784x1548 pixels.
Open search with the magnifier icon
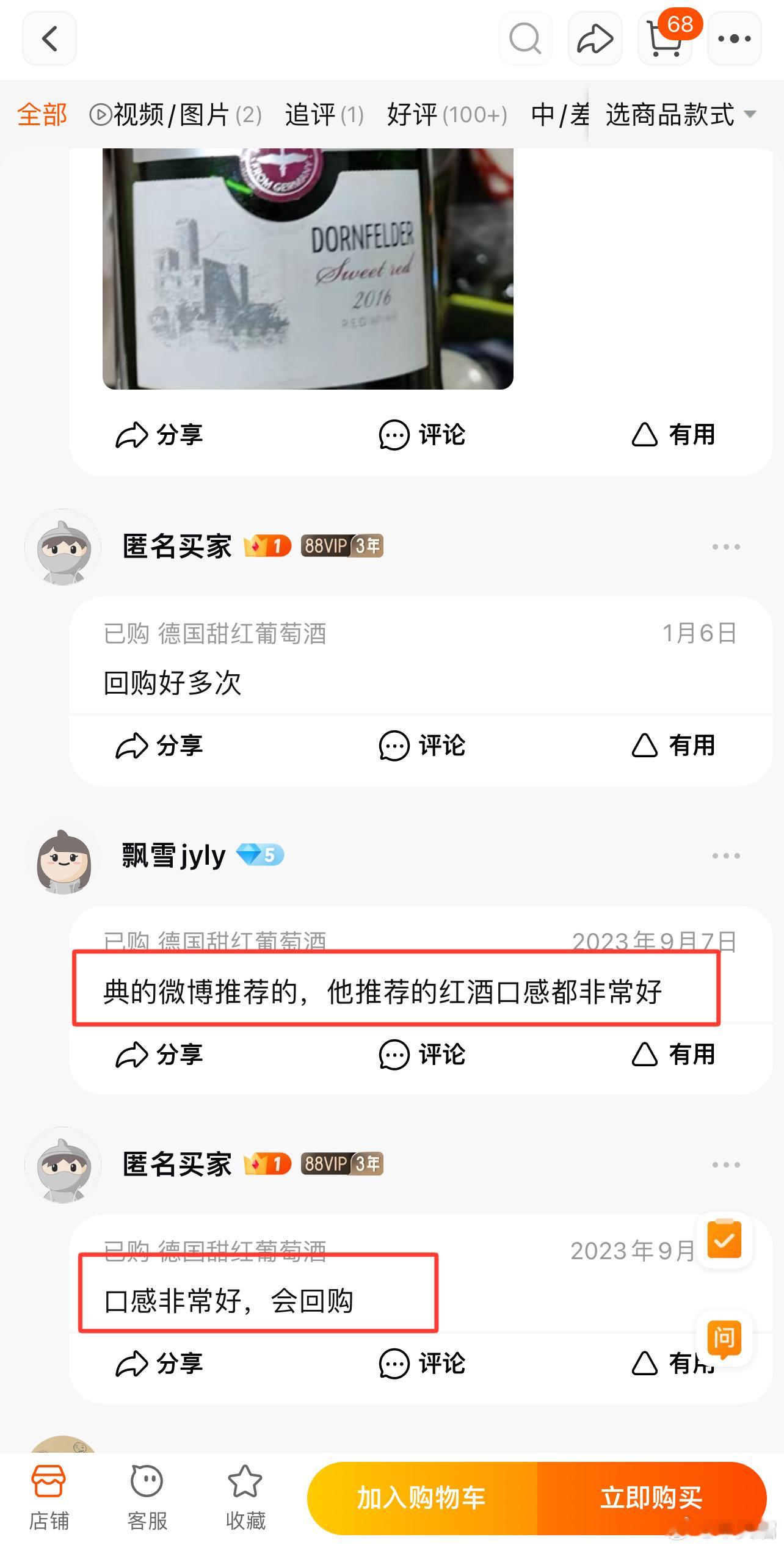pos(525,38)
